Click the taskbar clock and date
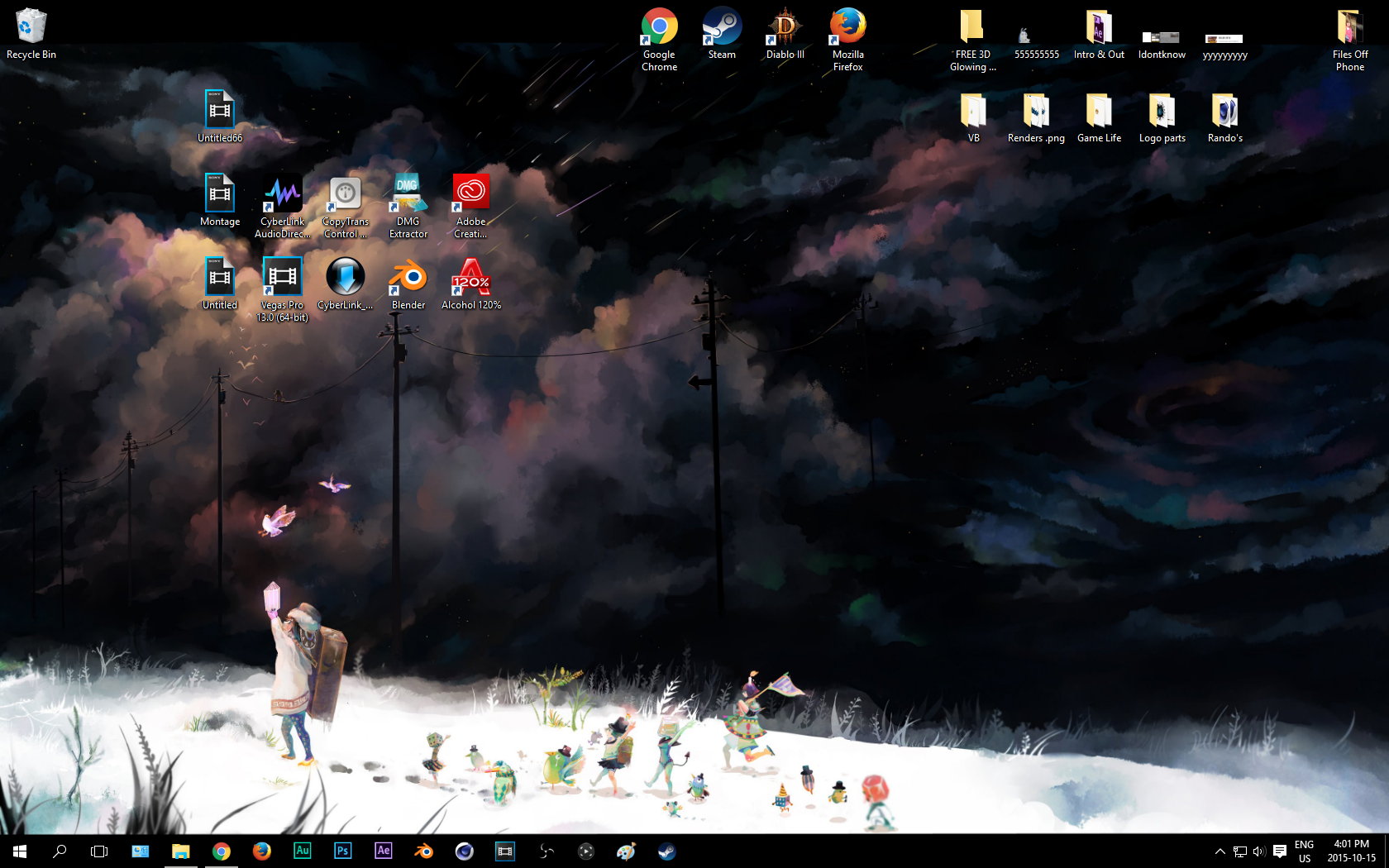Viewport: 1389px width, 868px height. [1351, 851]
